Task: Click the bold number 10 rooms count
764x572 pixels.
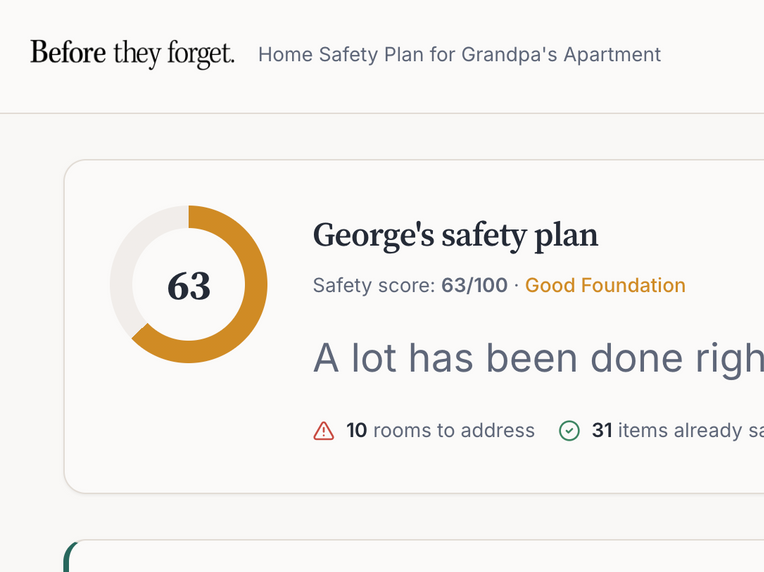Action: click(357, 431)
